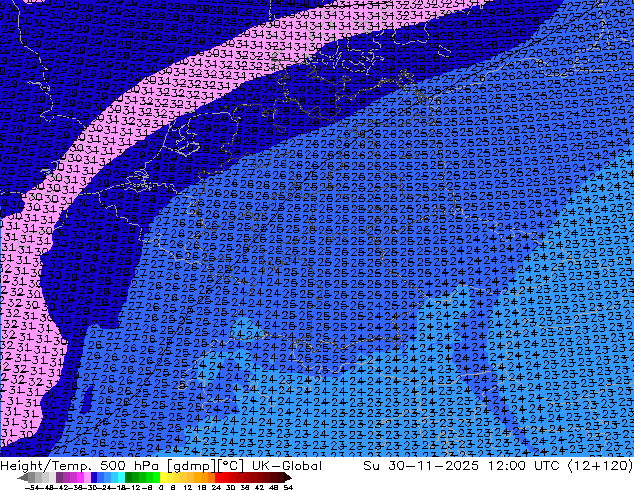Screen dimensions: 634x490
Task: Pick the cyan legend swatch near -18
Action: tap(121, 477)
